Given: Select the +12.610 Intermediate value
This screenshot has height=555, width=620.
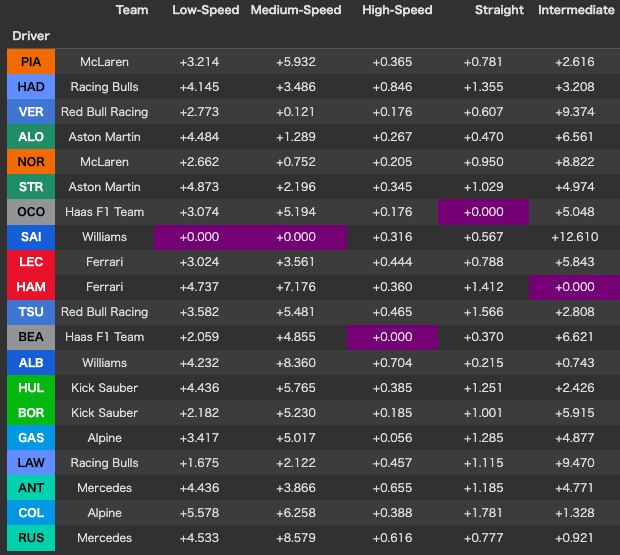Looking at the screenshot, I should 574,237.
